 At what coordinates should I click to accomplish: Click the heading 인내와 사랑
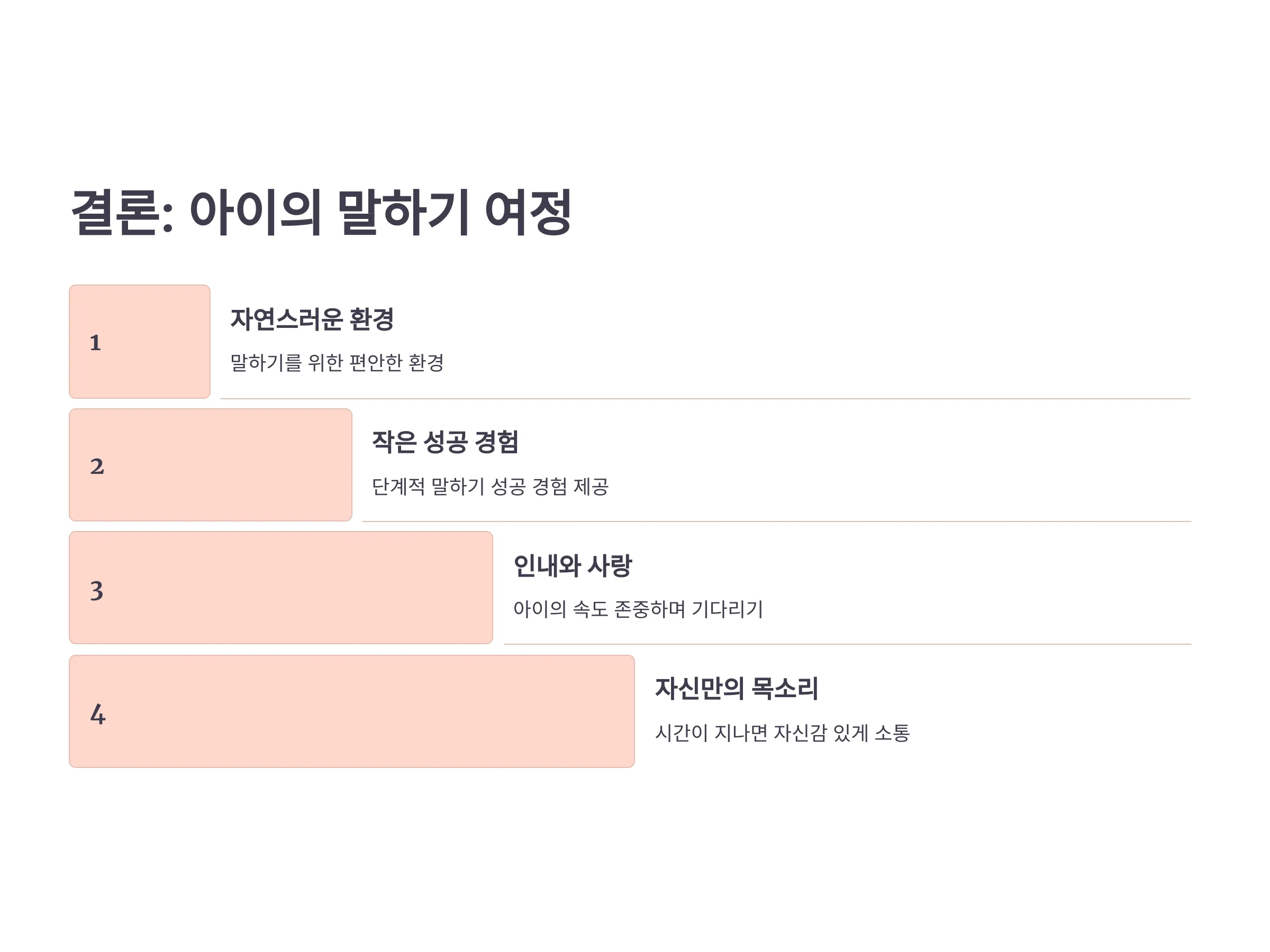click(x=573, y=566)
